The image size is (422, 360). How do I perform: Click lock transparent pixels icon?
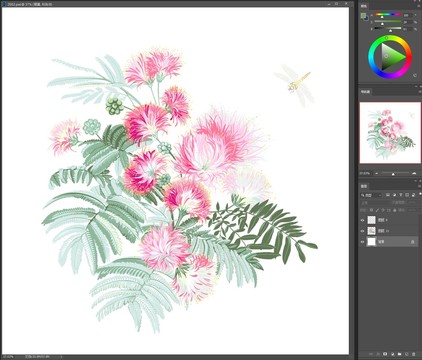[371, 210]
